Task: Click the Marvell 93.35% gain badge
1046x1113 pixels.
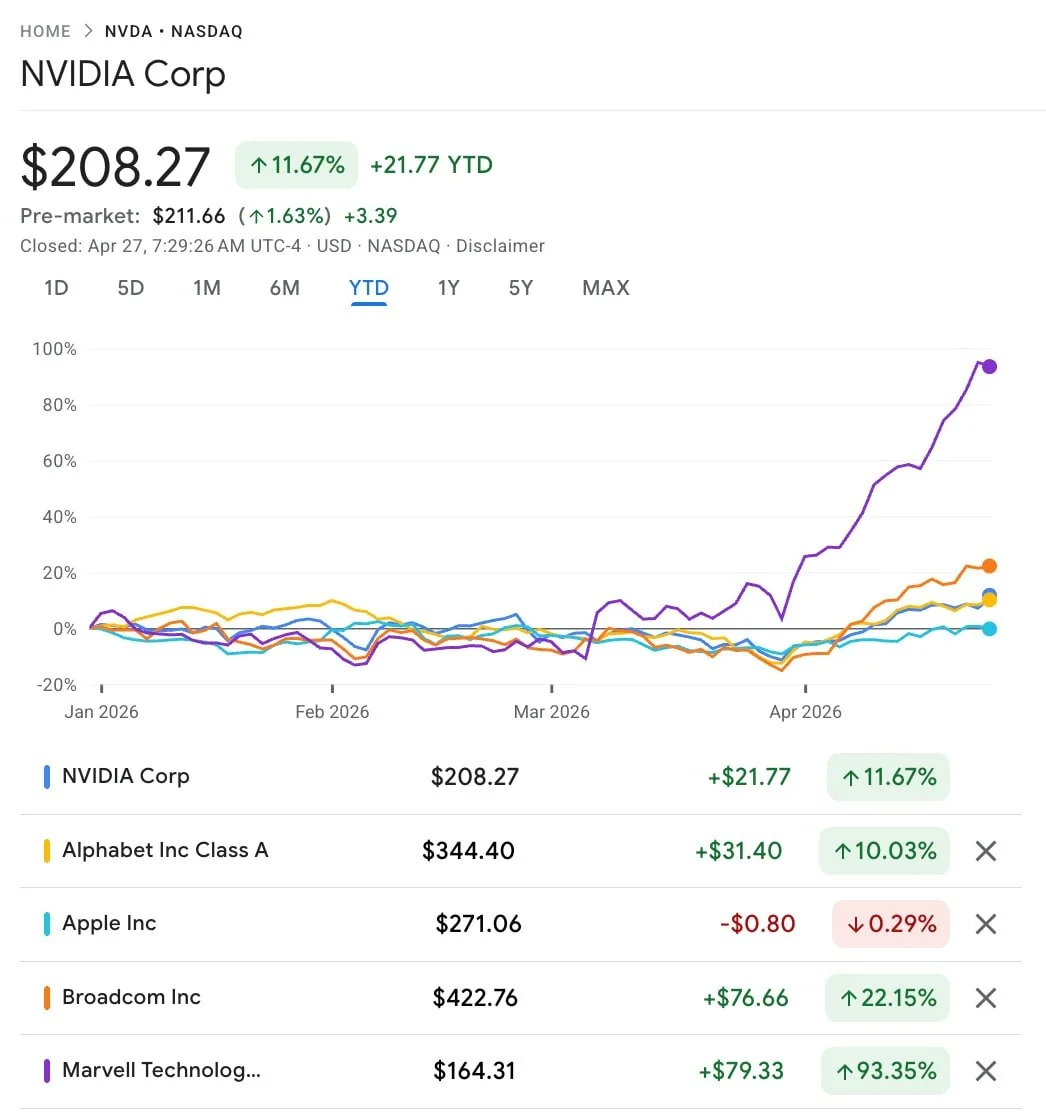Action: coord(886,1071)
